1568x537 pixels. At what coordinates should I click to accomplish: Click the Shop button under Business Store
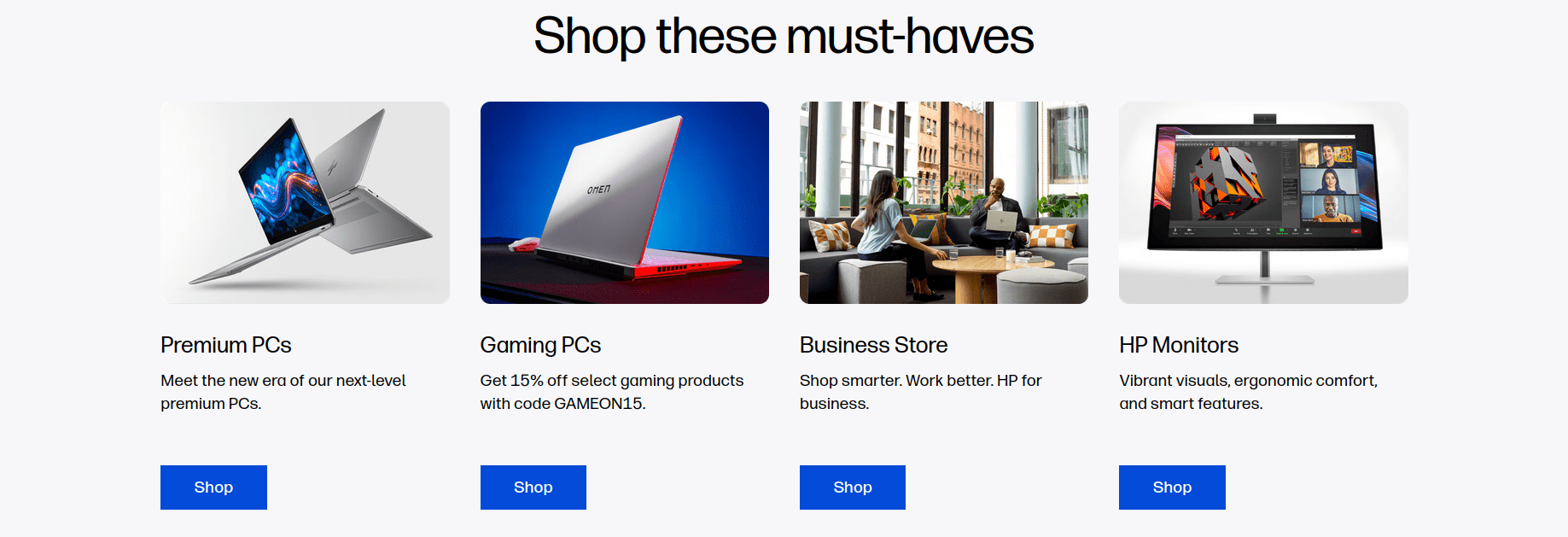point(853,487)
